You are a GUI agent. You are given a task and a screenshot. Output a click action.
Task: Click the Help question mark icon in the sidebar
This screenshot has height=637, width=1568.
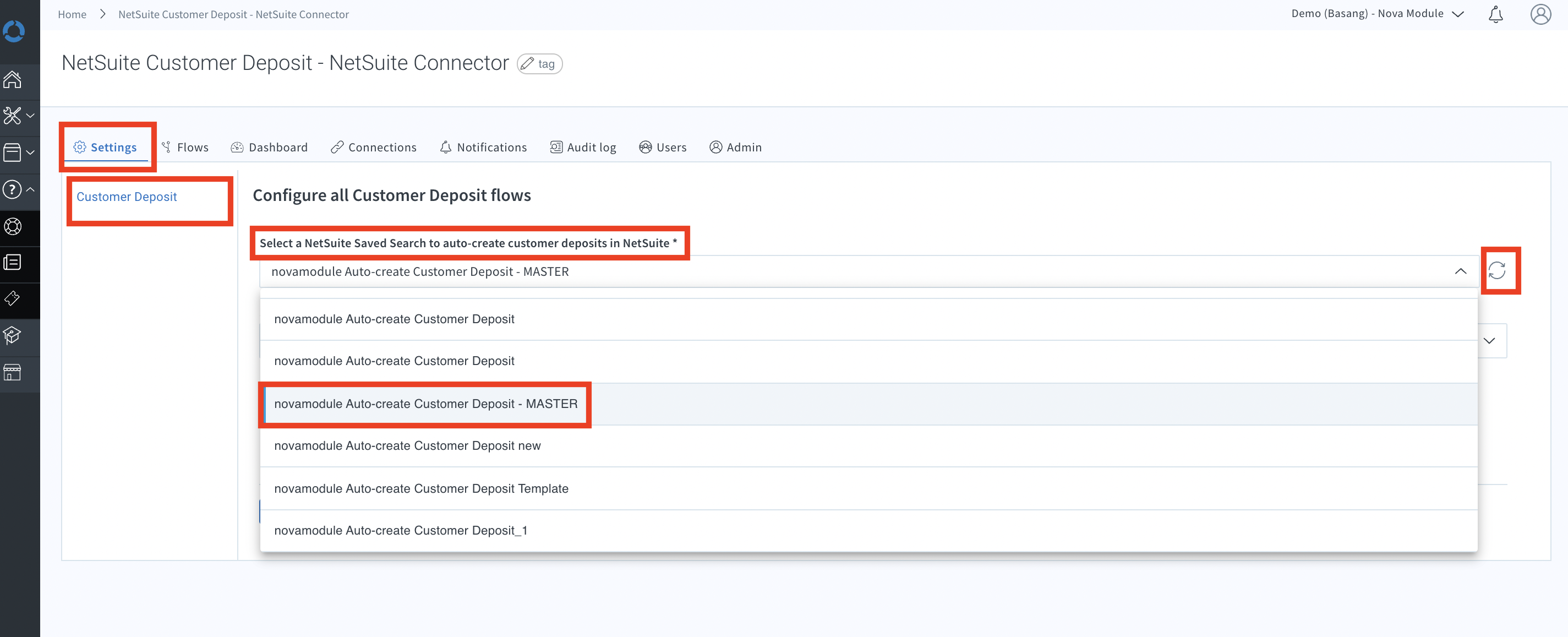coord(12,189)
